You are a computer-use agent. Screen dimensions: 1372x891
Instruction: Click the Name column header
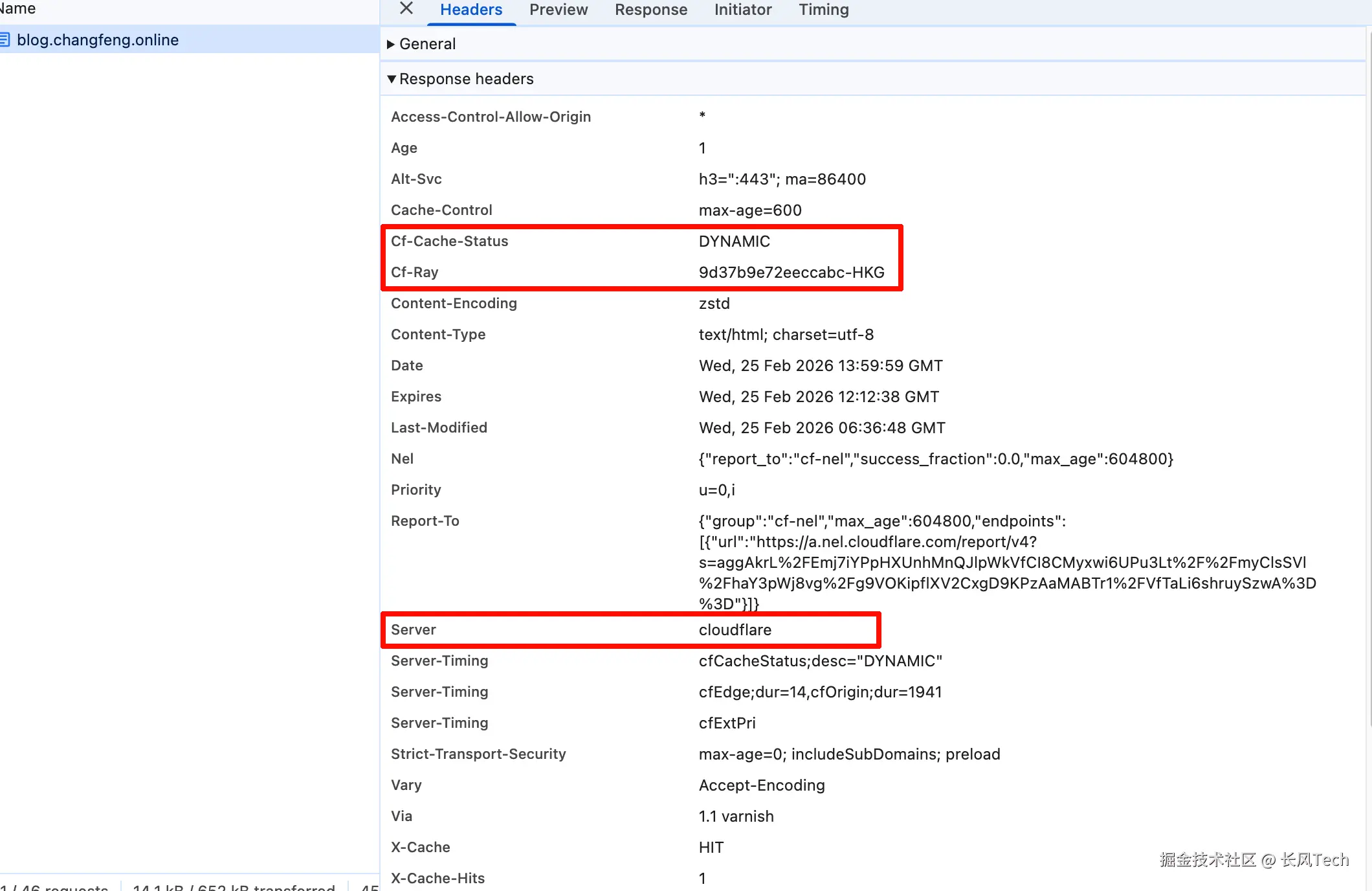tap(18, 8)
